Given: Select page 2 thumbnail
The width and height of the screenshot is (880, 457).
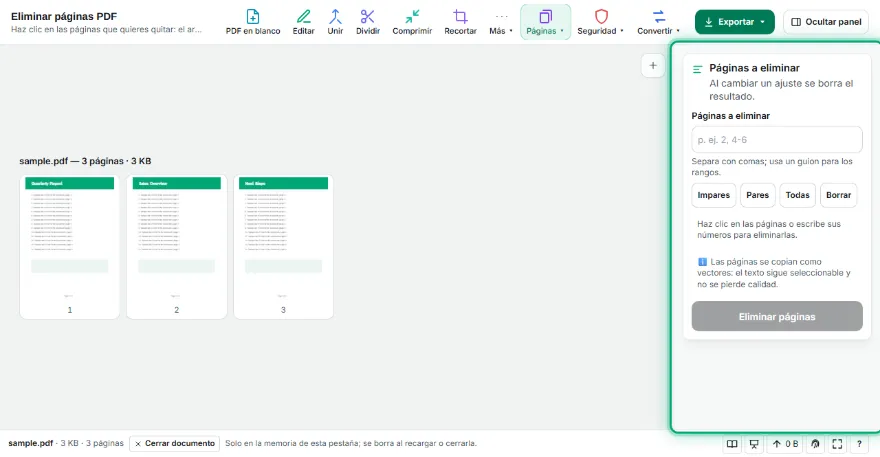Looking at the screenshot, I should [x=176, y=247].
